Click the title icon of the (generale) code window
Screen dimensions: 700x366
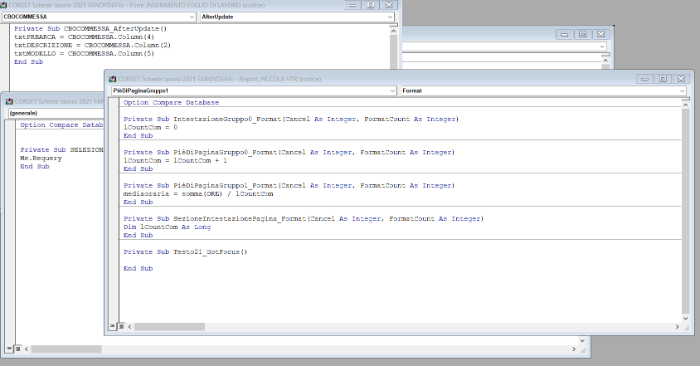pos(9,102)
